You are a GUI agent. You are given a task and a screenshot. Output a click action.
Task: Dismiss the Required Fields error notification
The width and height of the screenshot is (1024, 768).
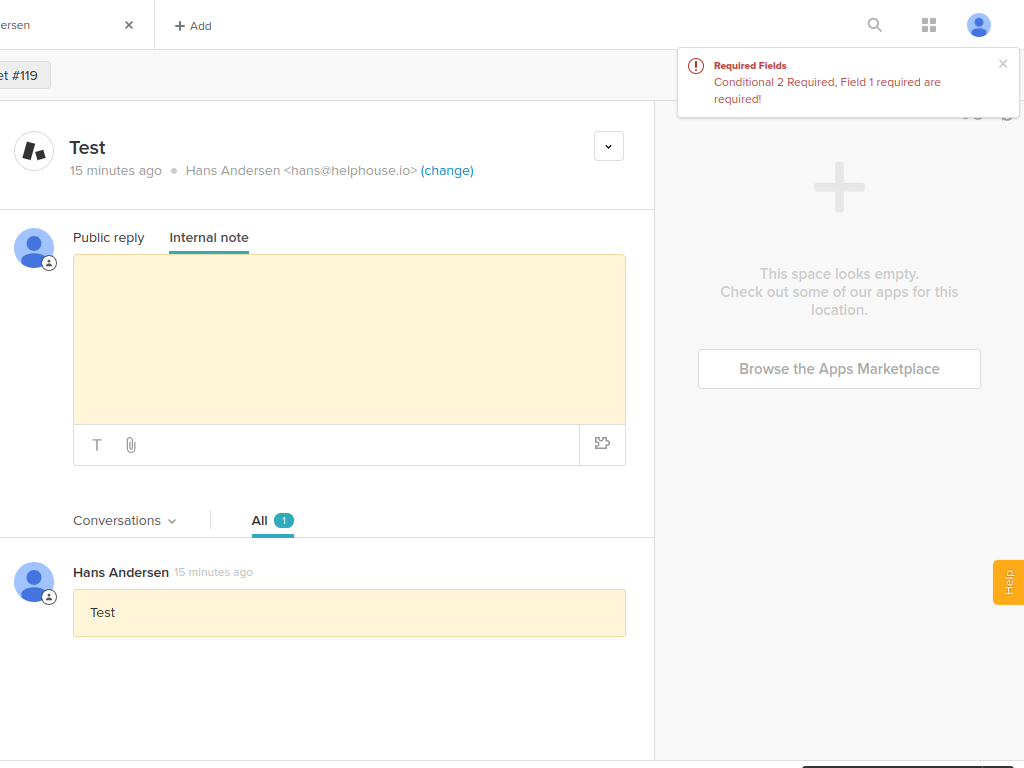[1003, 64]
